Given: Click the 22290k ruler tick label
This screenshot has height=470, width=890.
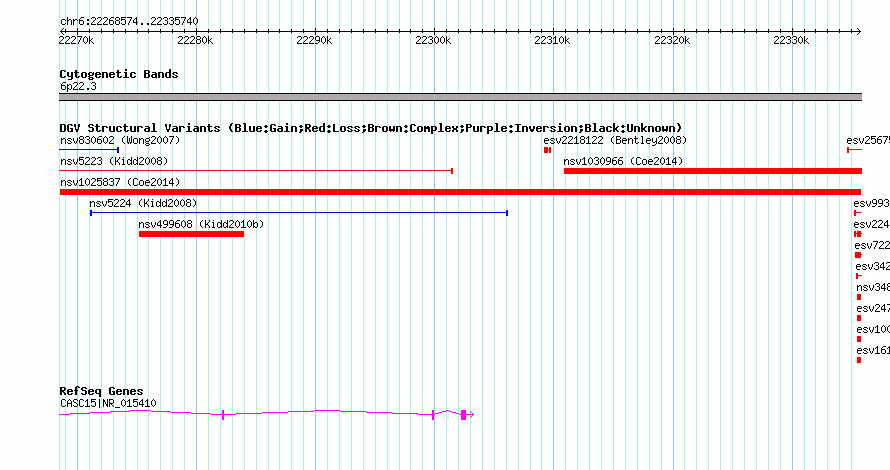Looking at the screenshot, I should (314, 40).
